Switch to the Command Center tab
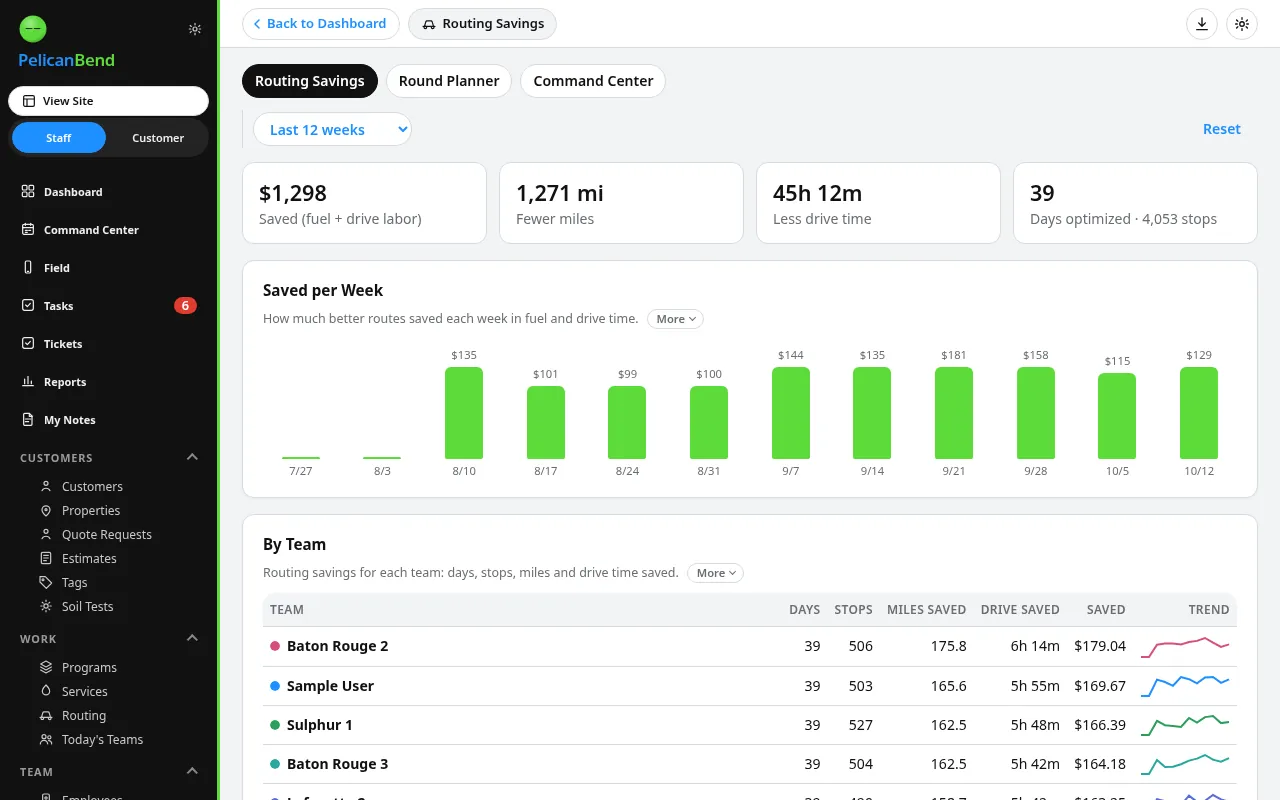This screenshot has width=1280, height=800. click(x=593, y=81)
